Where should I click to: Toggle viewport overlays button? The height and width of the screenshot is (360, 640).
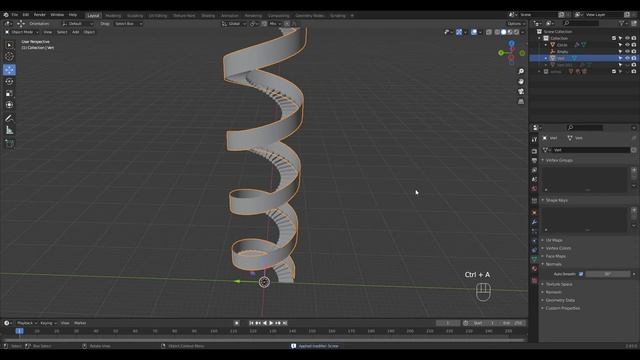tap(473, 32)
